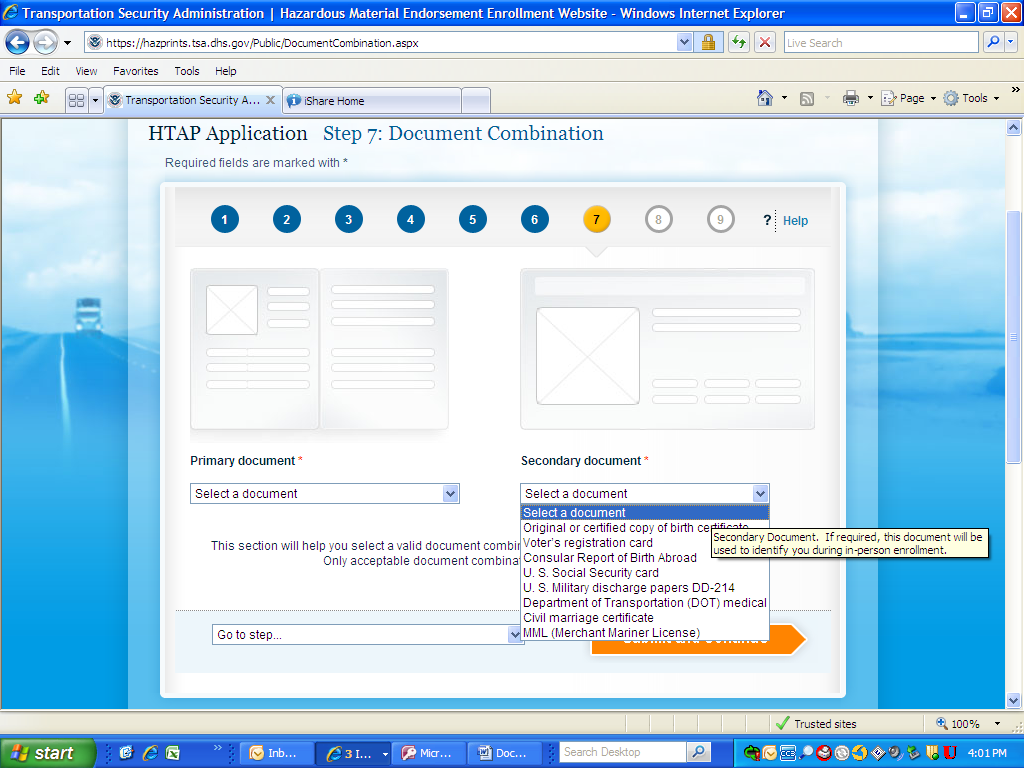Switch to the iShare Home tab

372,101
